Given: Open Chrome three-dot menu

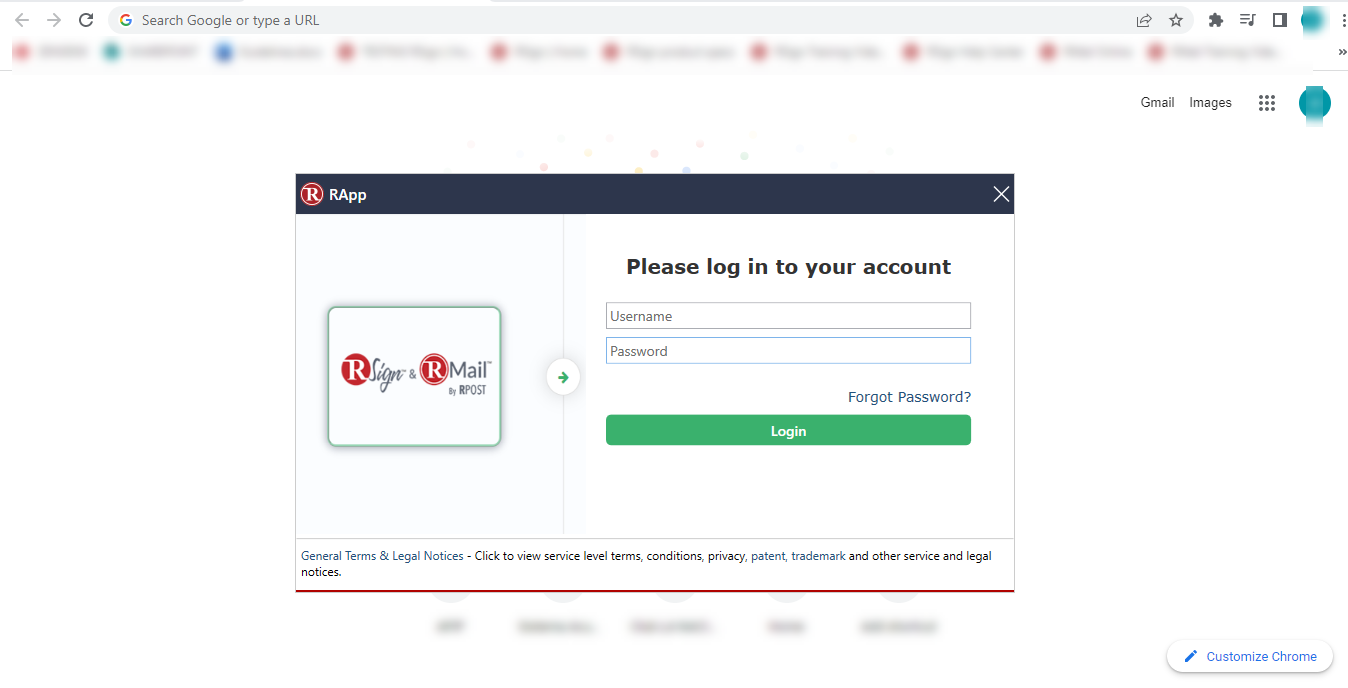Looking at the screenshot, I should 1342,20.
